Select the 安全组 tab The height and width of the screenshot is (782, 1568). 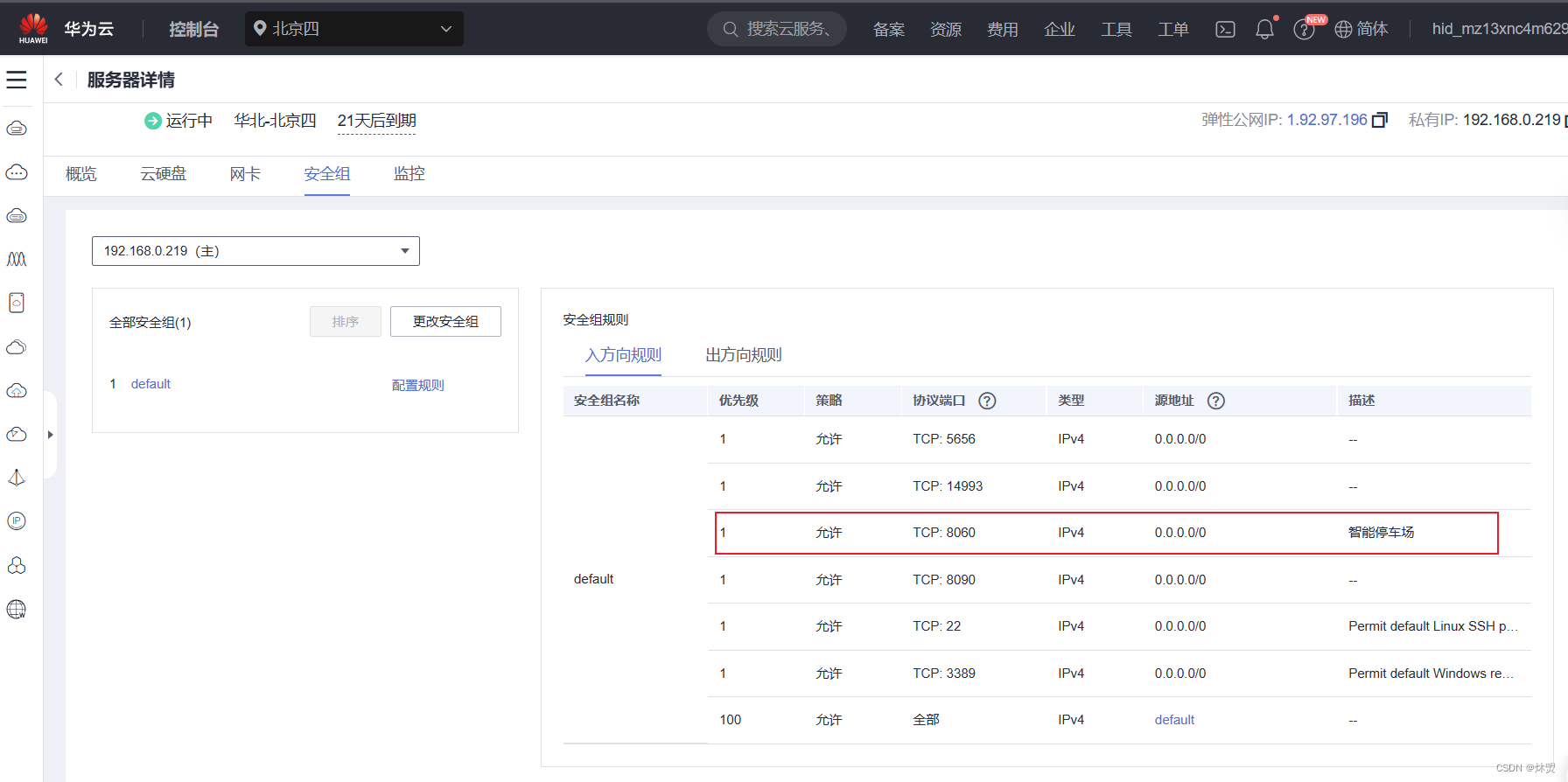tap(327, 174)
